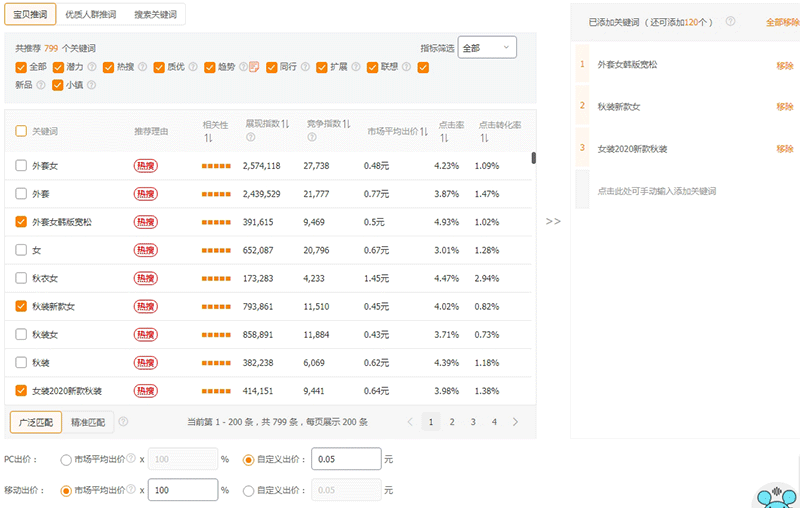This screenshot has height=508, width=800.
Task: Click the >> add-keywords arrow
Action: tap(553, 221)
